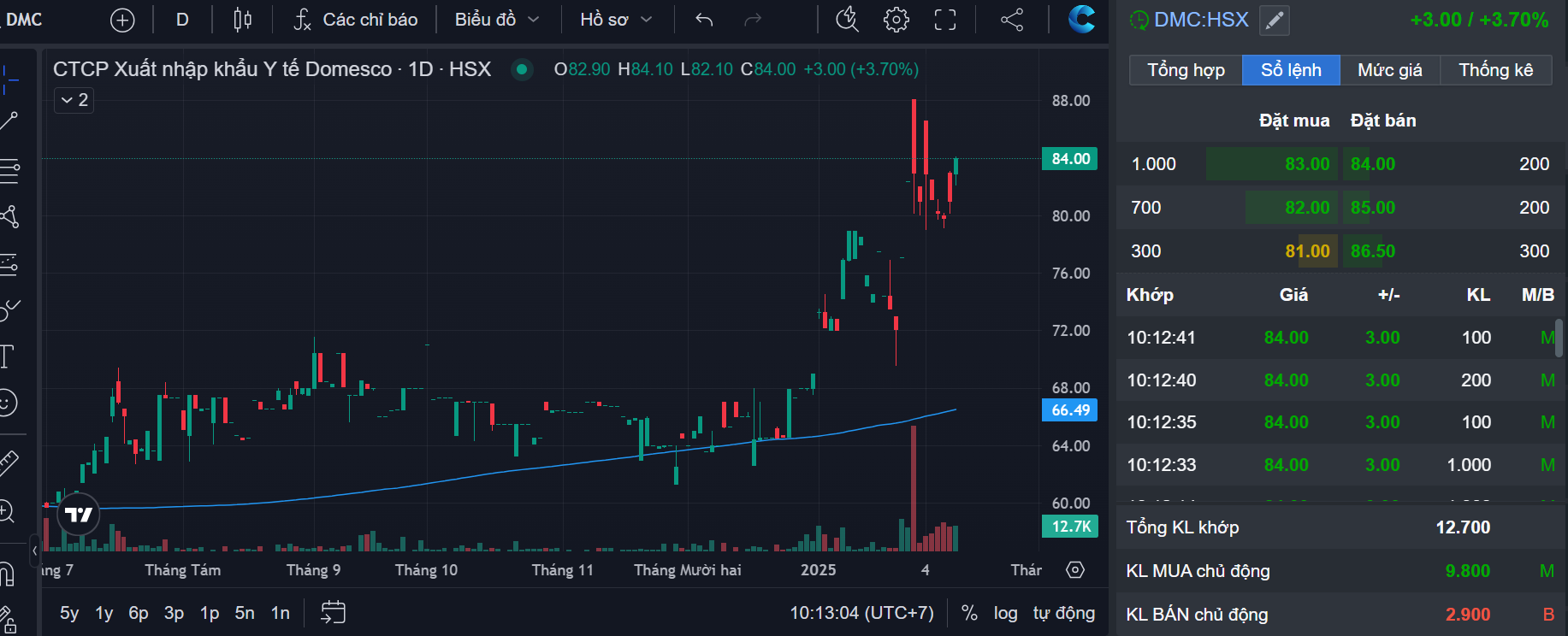This screenshot has width=1568, height=636.
Task: Open the candlestick chart style selector
Action: click(243, 20)
